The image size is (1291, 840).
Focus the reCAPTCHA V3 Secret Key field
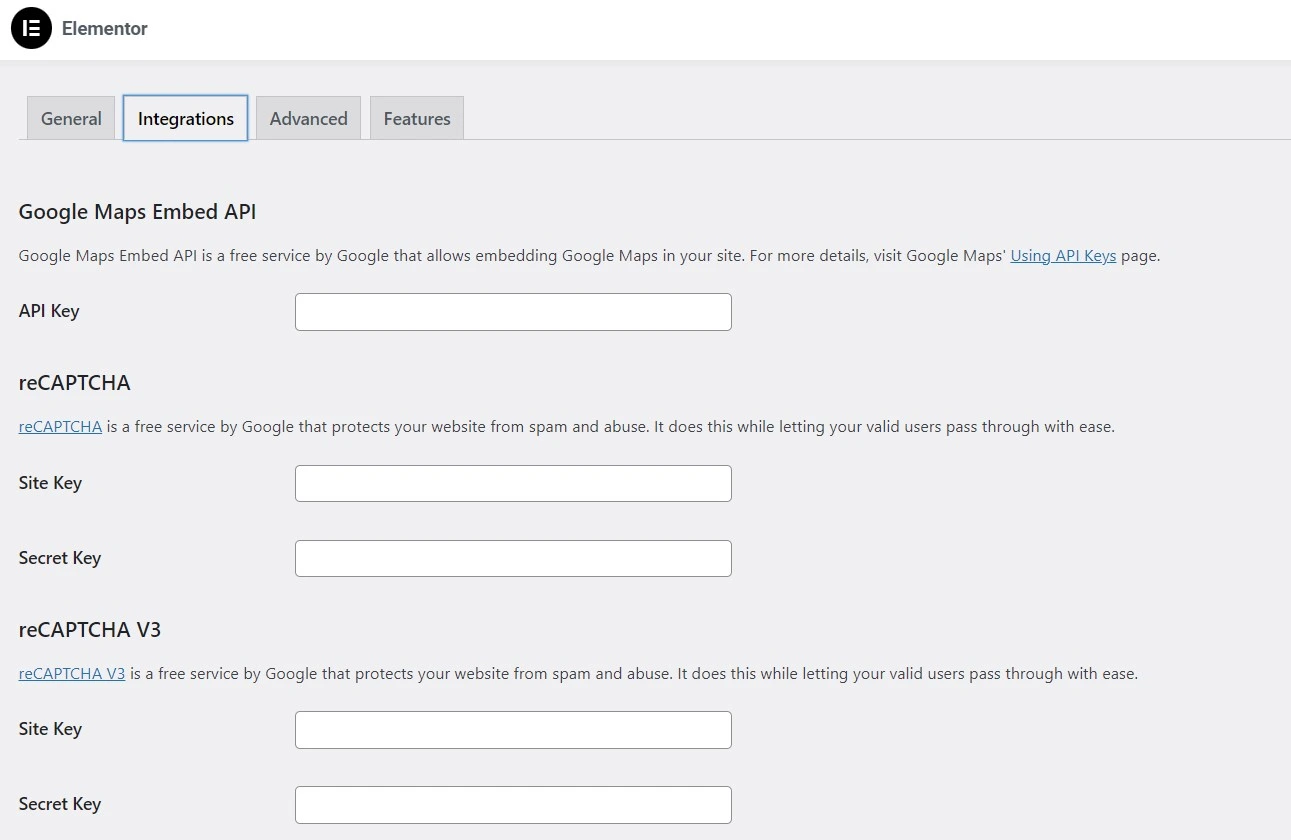tap(513, 805)
